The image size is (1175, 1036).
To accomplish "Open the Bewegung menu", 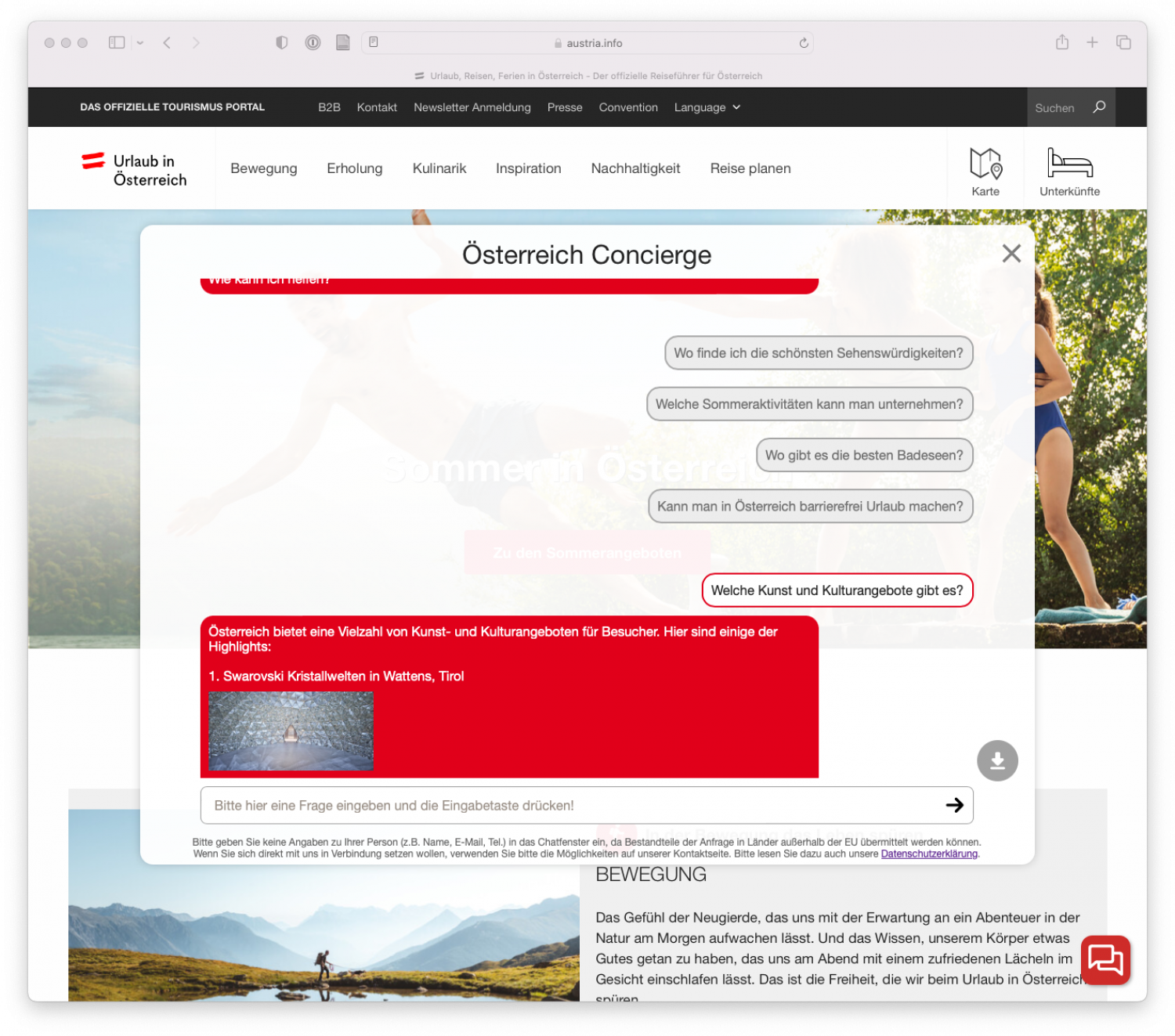I will click(264, 168).
